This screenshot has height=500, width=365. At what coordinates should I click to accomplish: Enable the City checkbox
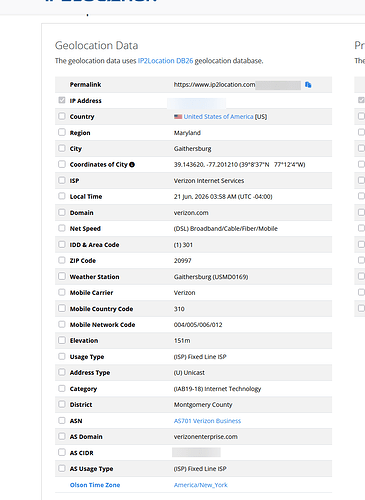click(62, 148)
